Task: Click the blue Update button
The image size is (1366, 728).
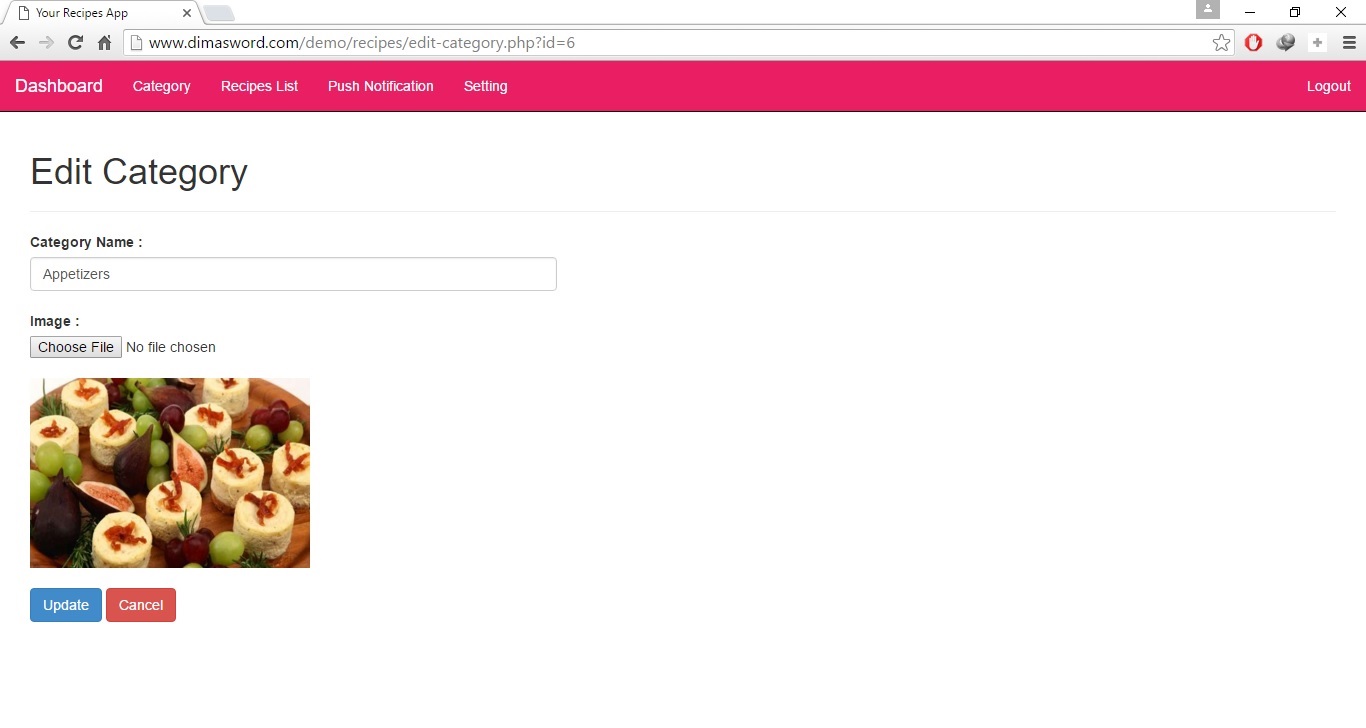Action: pos(66,605)
